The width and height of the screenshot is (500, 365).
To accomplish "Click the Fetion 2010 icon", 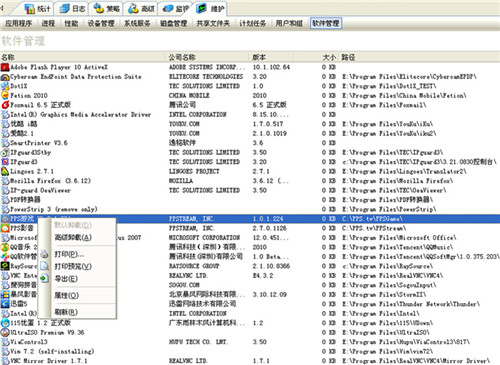I will (5, 96).
